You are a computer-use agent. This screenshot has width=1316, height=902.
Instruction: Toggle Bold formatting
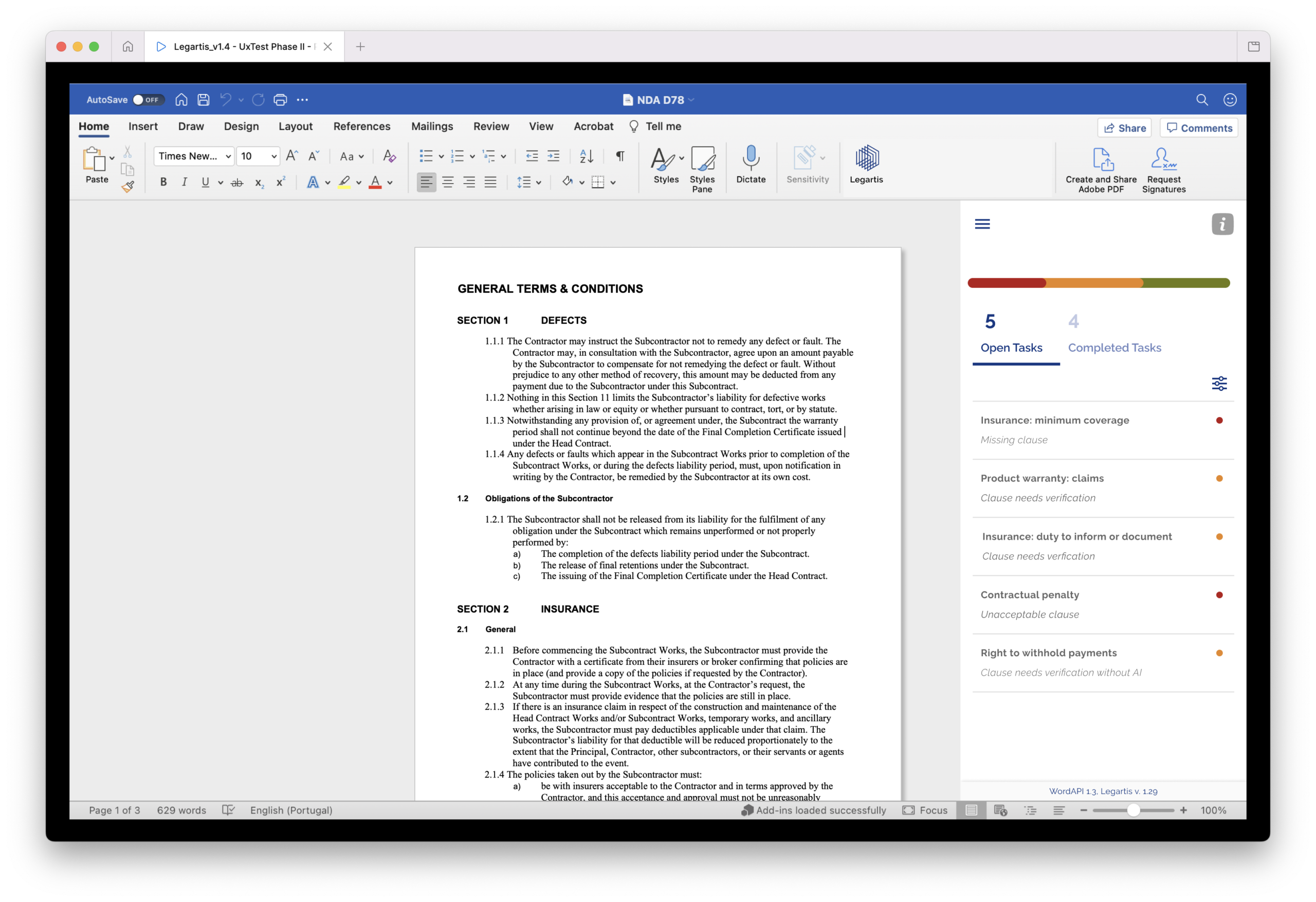point(163,183)
